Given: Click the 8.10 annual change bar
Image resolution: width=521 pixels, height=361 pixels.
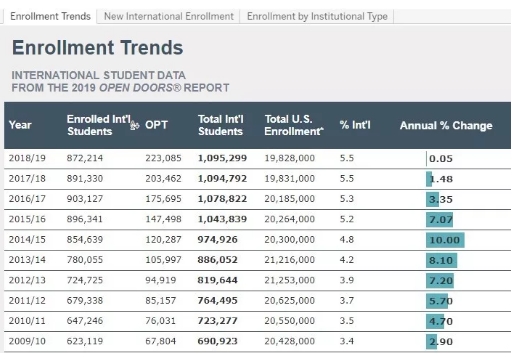Looking at the screenshot, I should pyautogui.click(x=441, y=260).
